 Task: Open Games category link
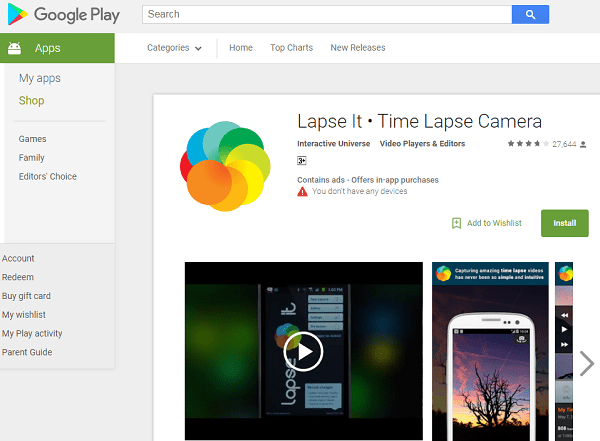tap(33, 139)
